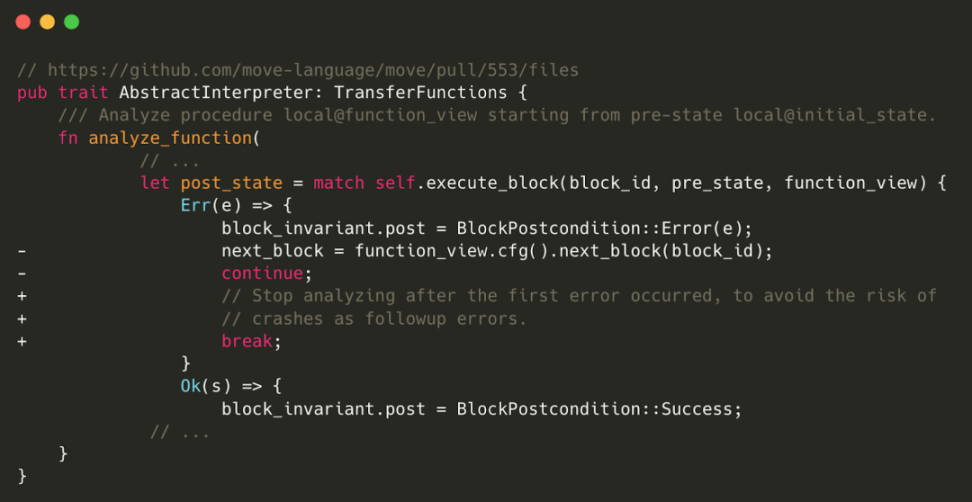Click the AbstractInterpreter trait name

point(221,93)
